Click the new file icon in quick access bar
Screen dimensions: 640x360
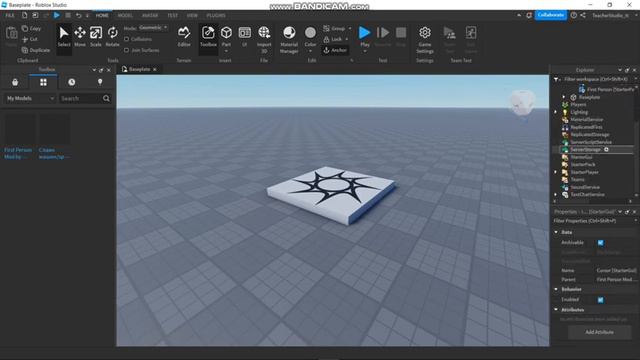coord(24,16)
